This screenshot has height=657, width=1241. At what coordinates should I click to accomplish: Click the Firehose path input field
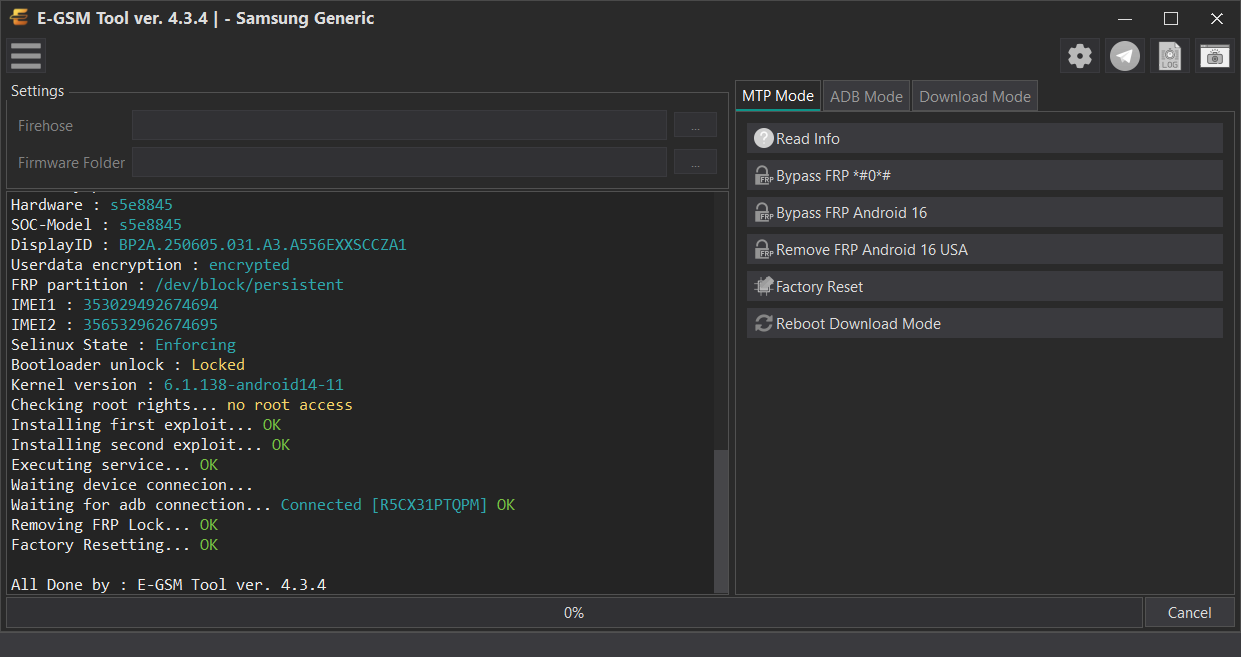(399, 125)
